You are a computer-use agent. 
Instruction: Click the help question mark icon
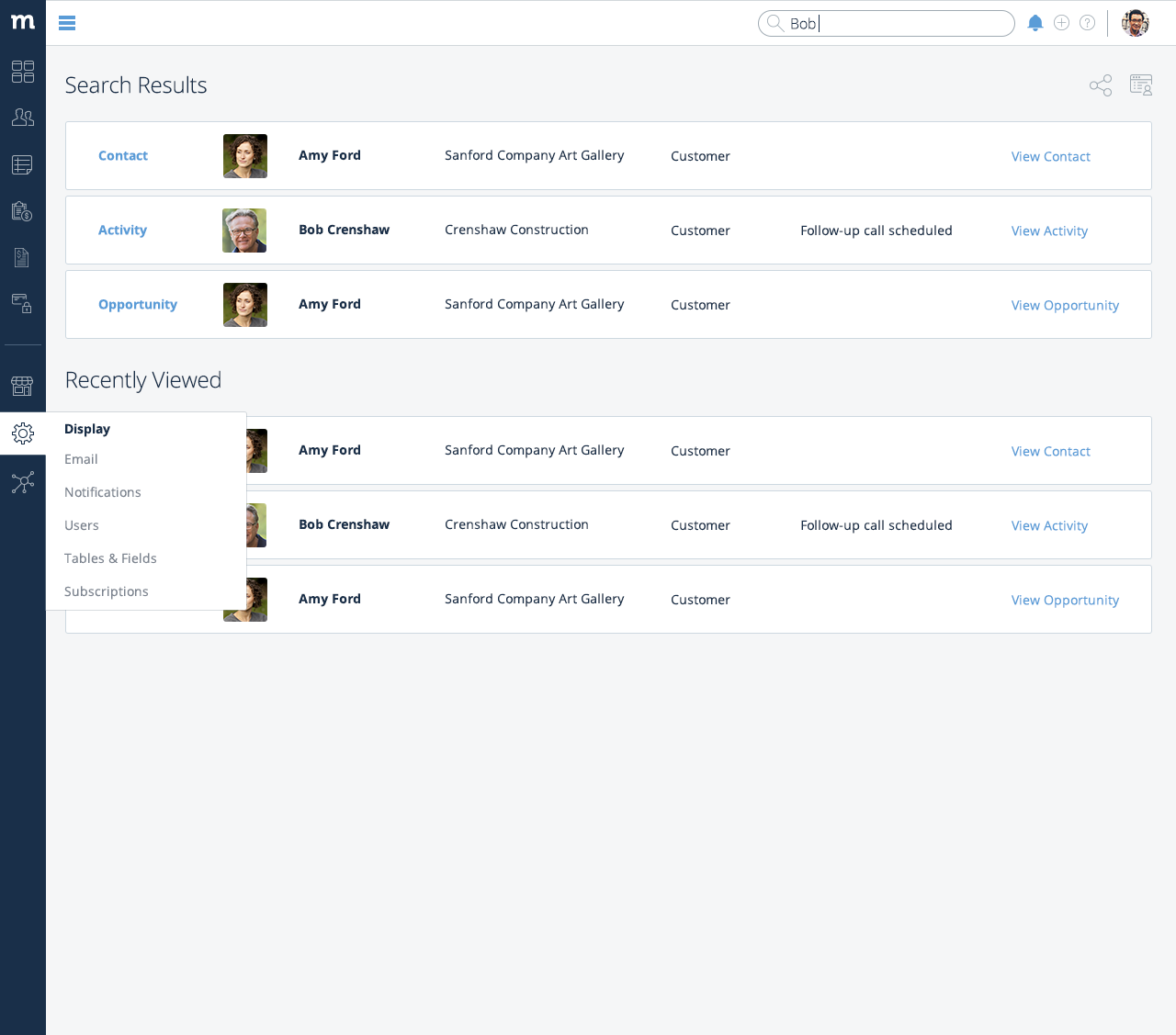[x=1087, y=23]
